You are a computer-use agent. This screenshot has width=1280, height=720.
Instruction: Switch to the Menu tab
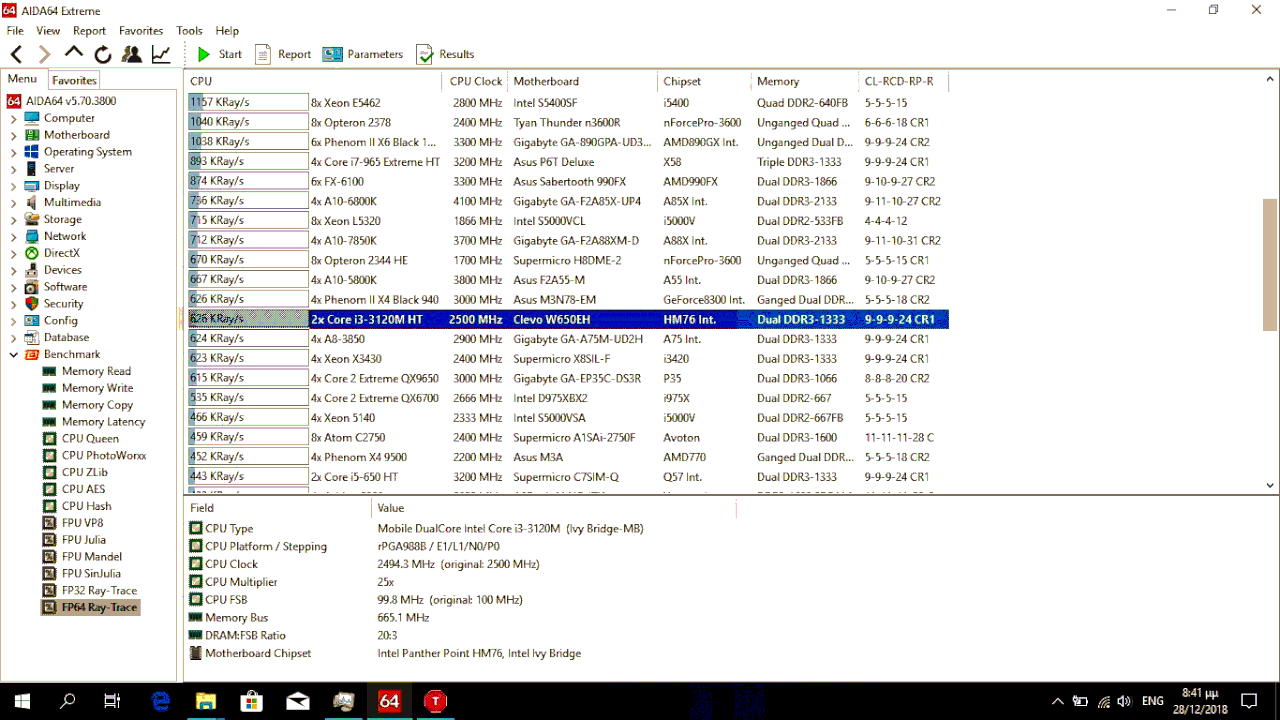[x=22, y=79]
